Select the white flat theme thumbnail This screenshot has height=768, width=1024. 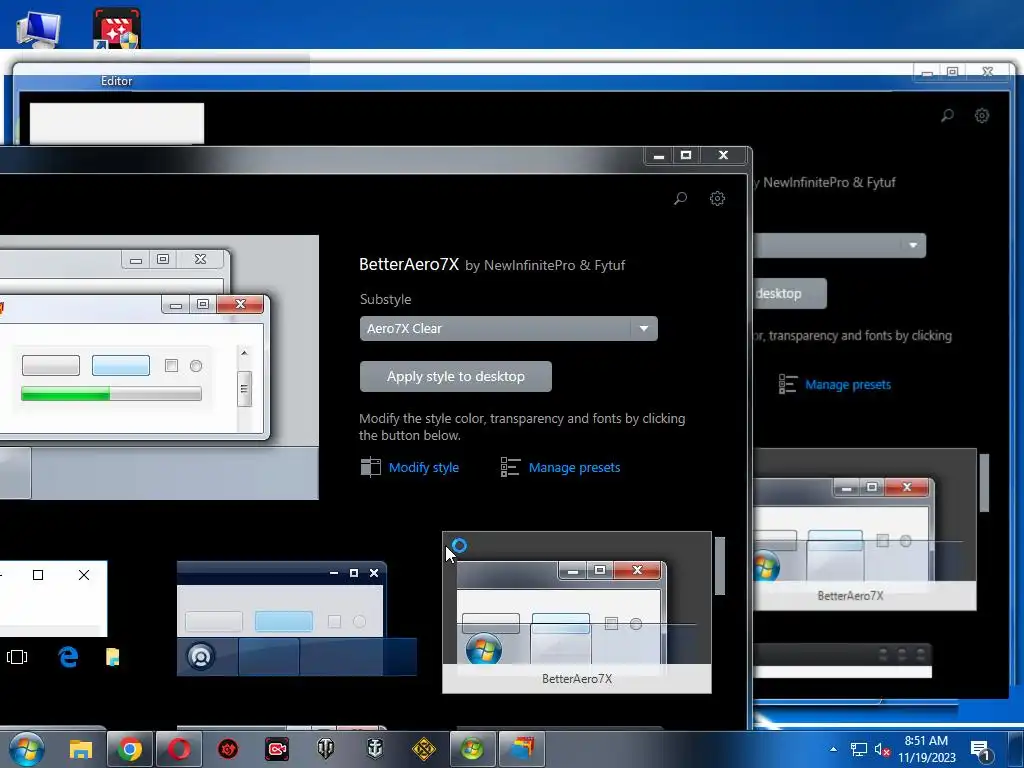pyautogui.click(x=54, y=615)
